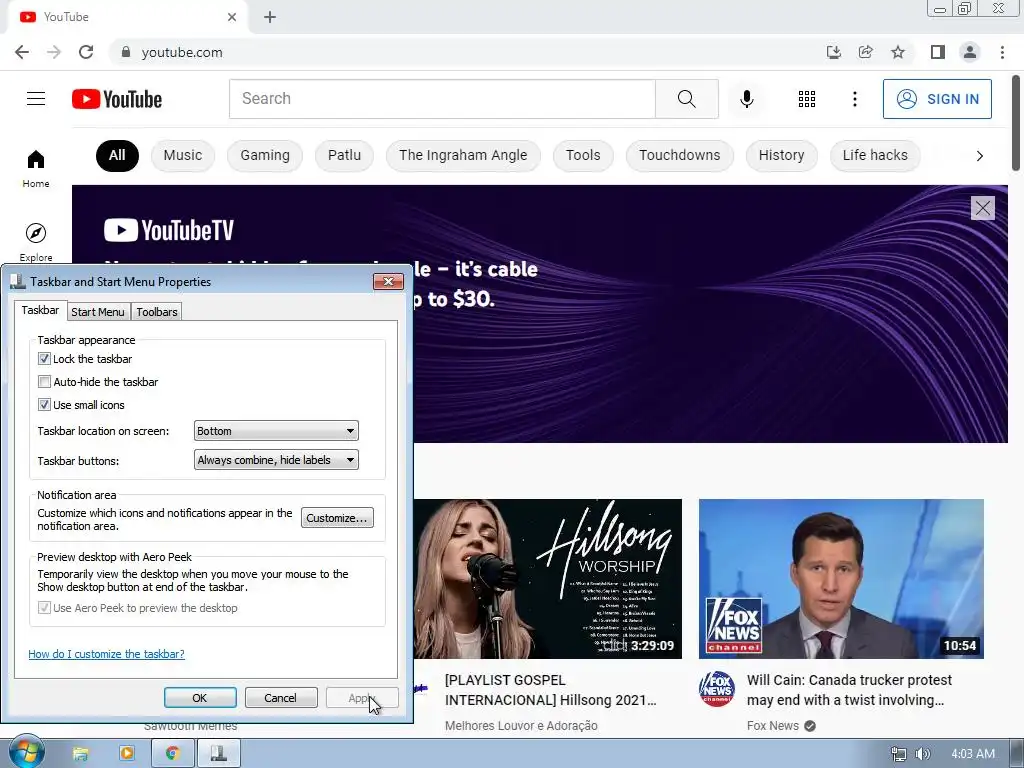Click the install app icon in the address bar

click(833, 52)
